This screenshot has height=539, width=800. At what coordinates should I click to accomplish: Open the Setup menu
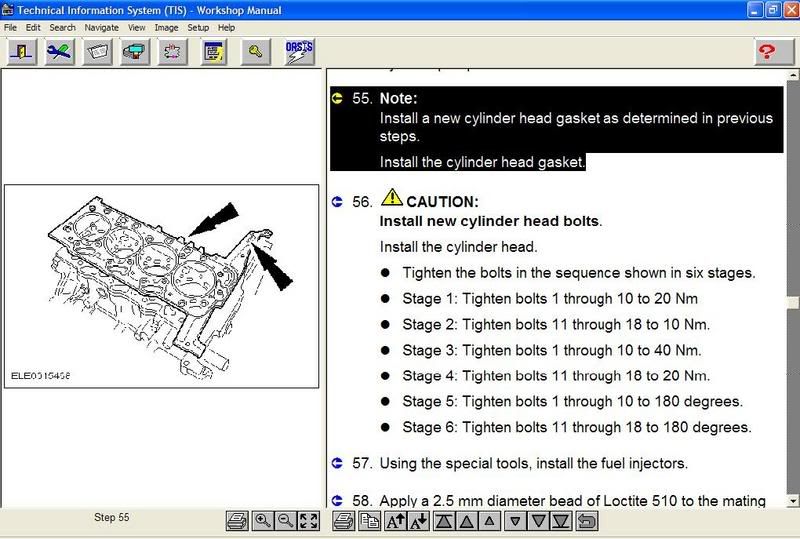198,28
